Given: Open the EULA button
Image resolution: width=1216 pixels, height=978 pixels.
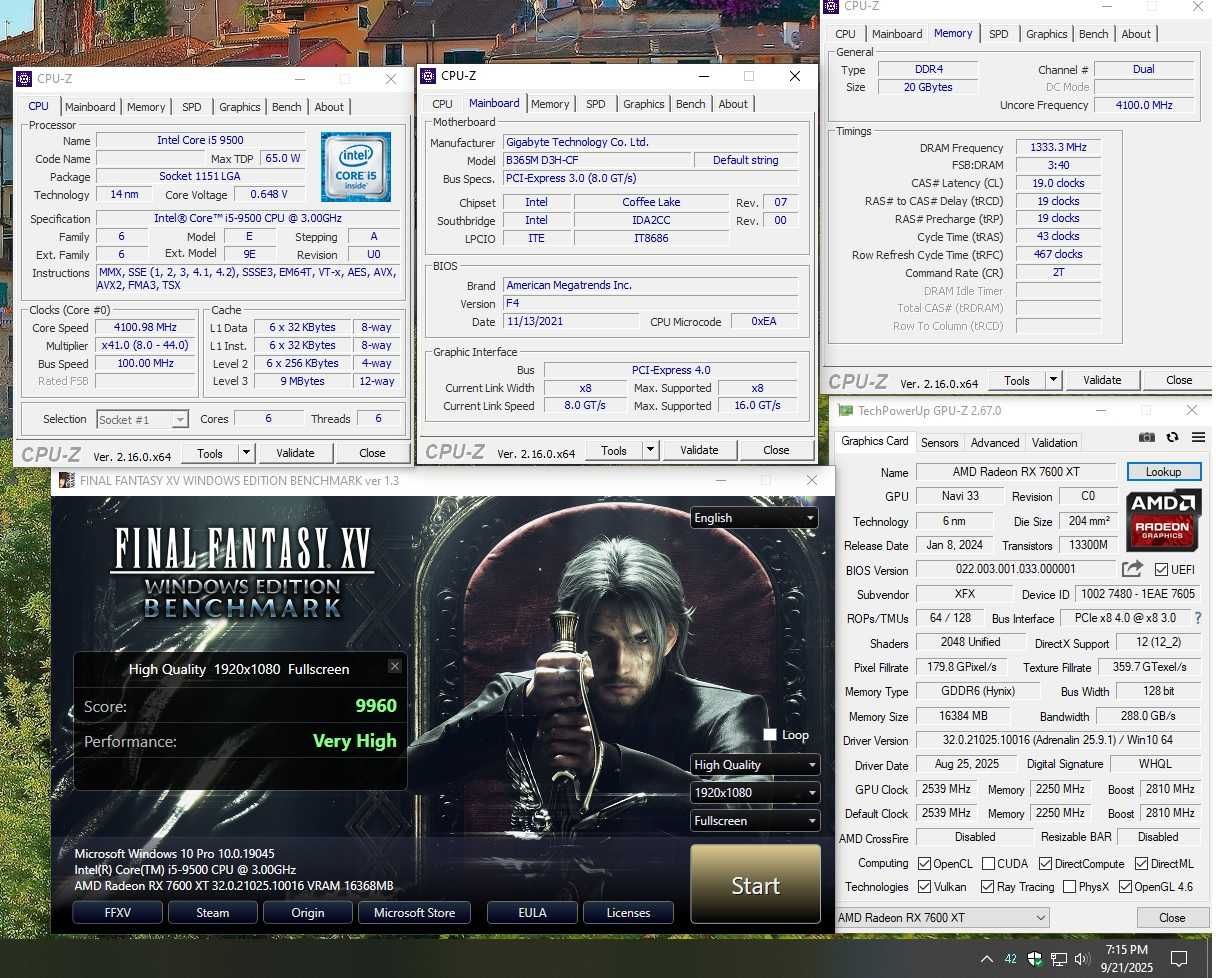Looking at the screenshot, I should [x=532, y=912].
